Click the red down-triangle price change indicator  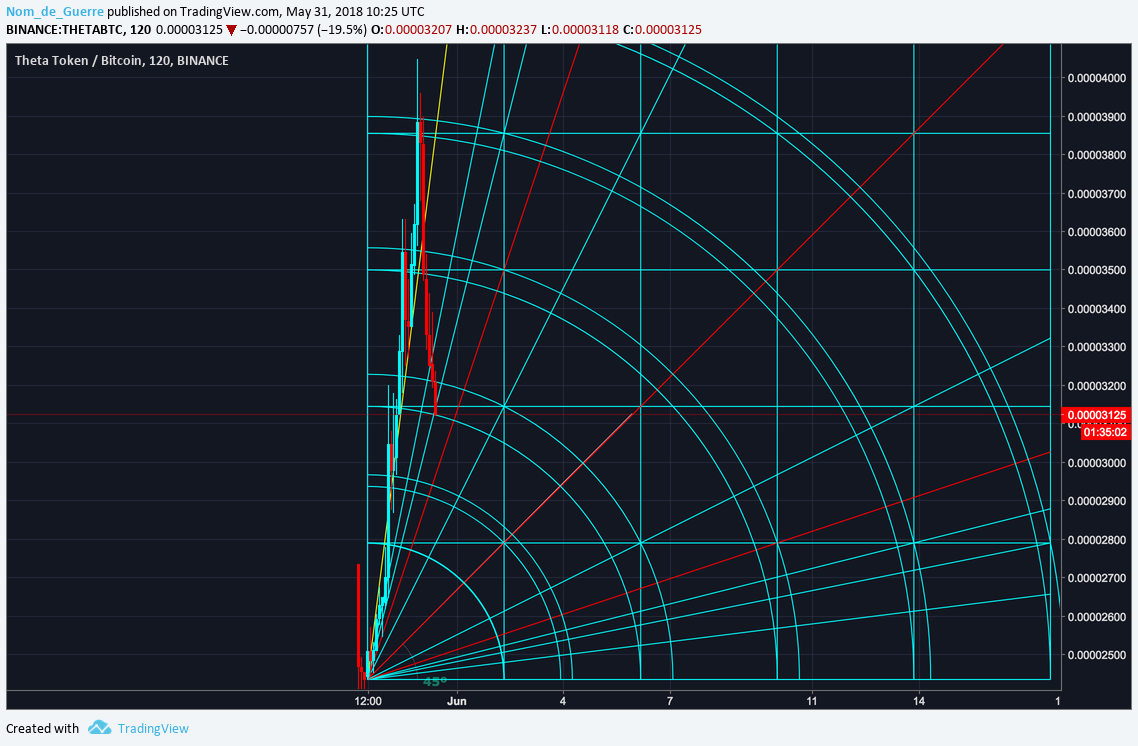tap(231, 30)
